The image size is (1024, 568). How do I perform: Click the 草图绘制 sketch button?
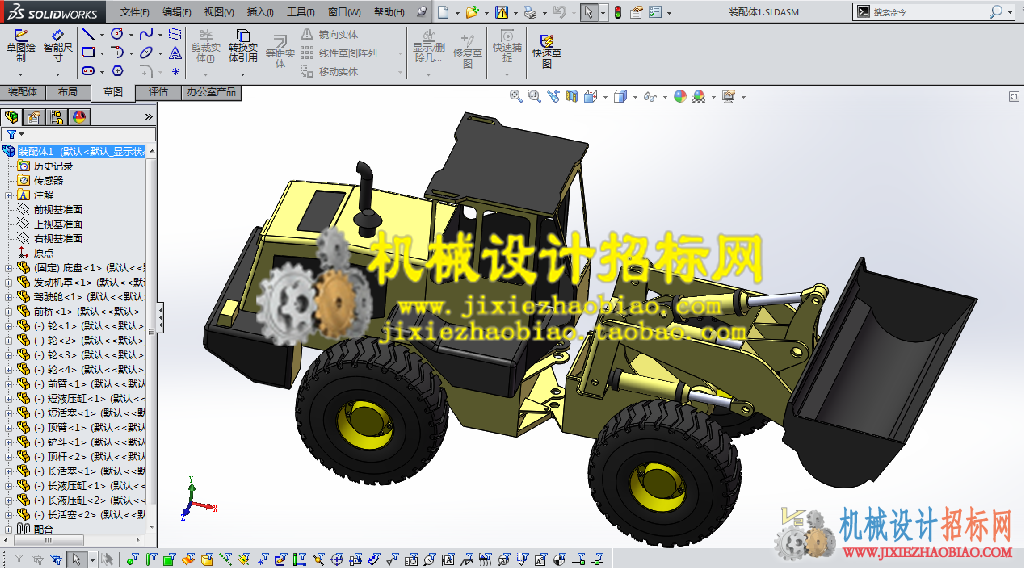pyautogui.click(x=21, y=44)
